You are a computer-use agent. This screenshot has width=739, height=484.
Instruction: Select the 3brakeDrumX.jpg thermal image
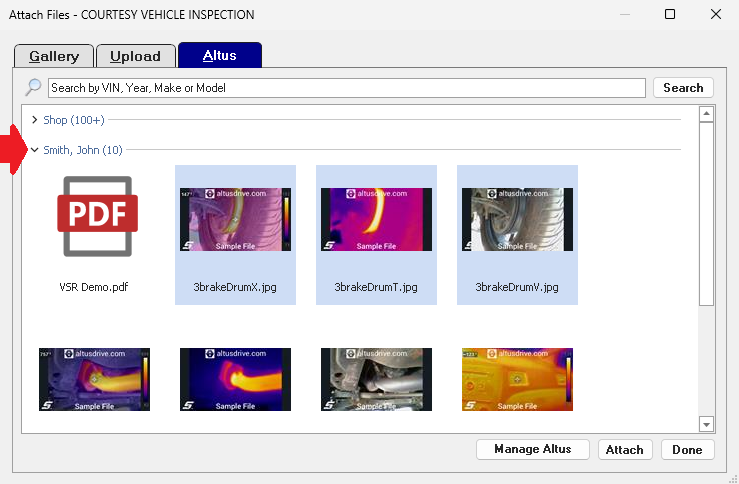coord(235,219)
